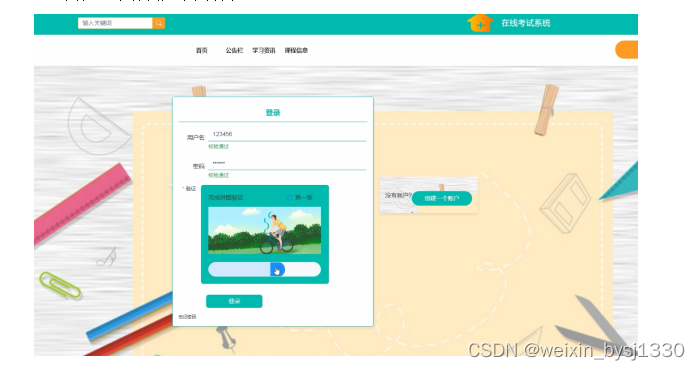Click the 校验通过 text under the username

coord(219,146)
